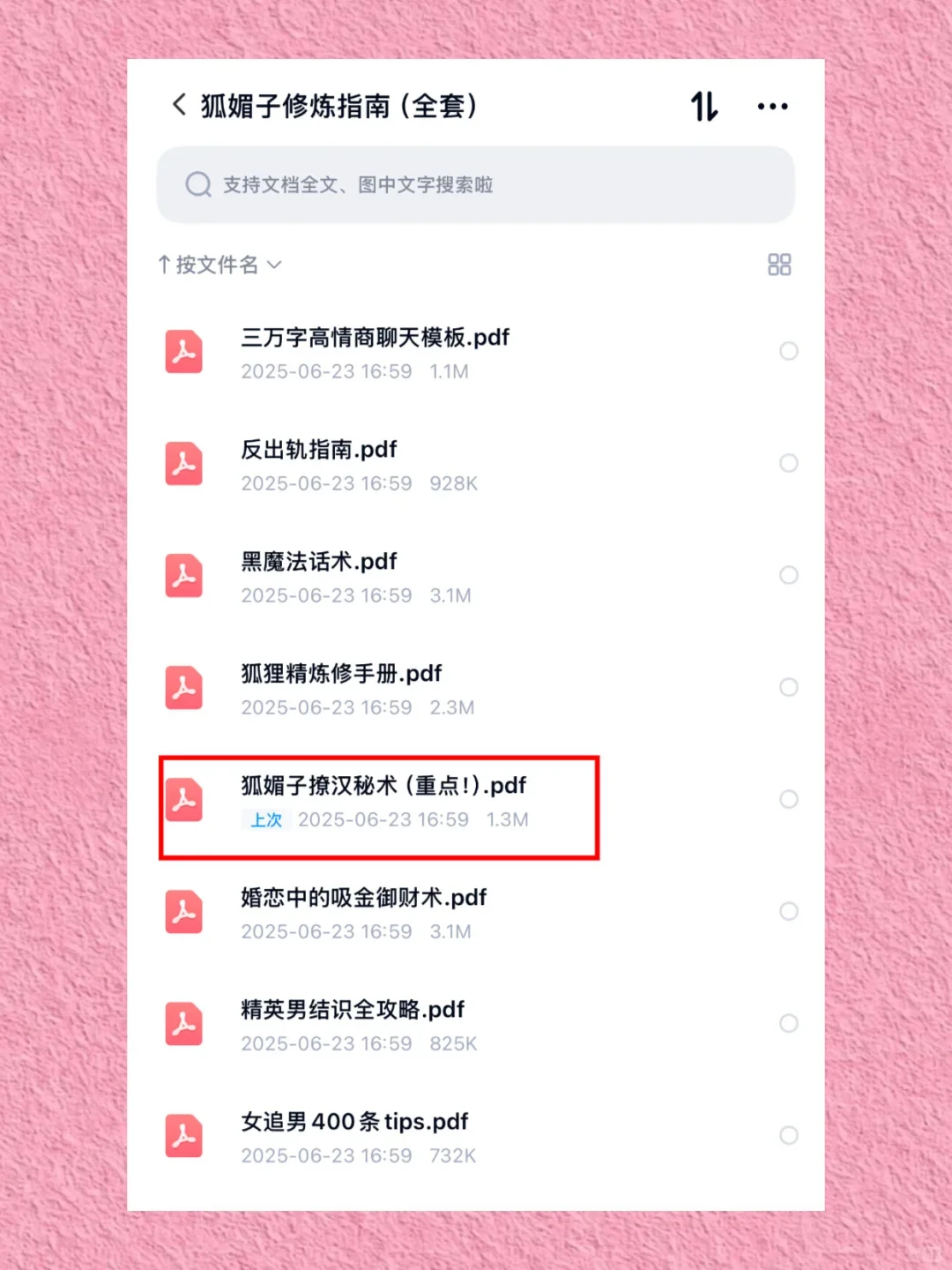Expand the 按文件名 sort dropdown
This screenshot has width=952, height=1270.
click(x=219, y=265)
